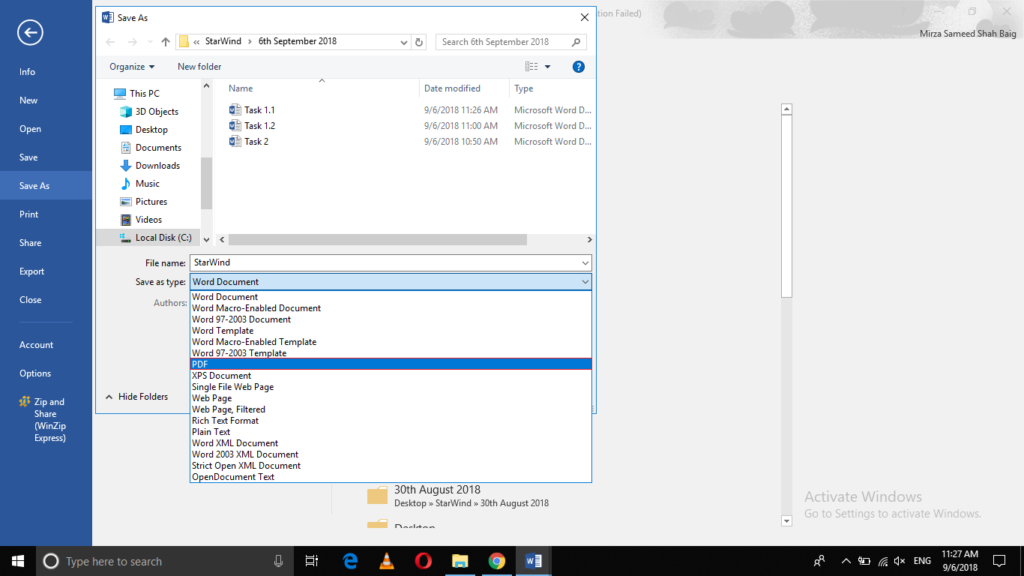The width and height of the screenshot is (1024, 576).
Task: Launch VLC media player from the taskbar
Action: pyautogui.click(x=386, y=561)
